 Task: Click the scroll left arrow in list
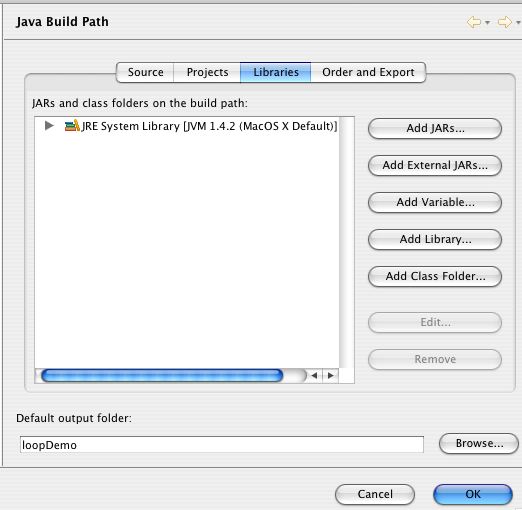pos(314,376)
